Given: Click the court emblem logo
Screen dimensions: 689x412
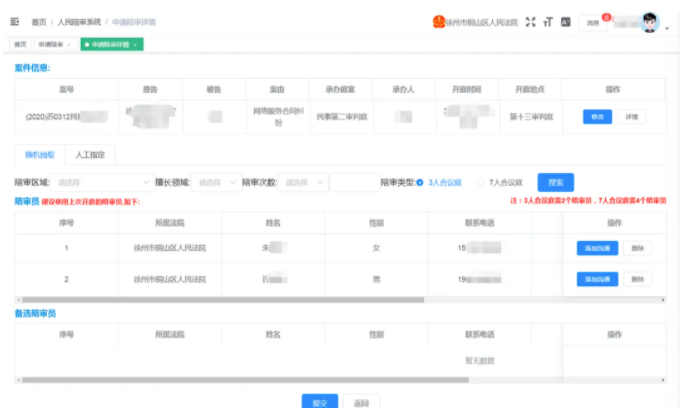Looking at the screenshot, I should 438,21.
